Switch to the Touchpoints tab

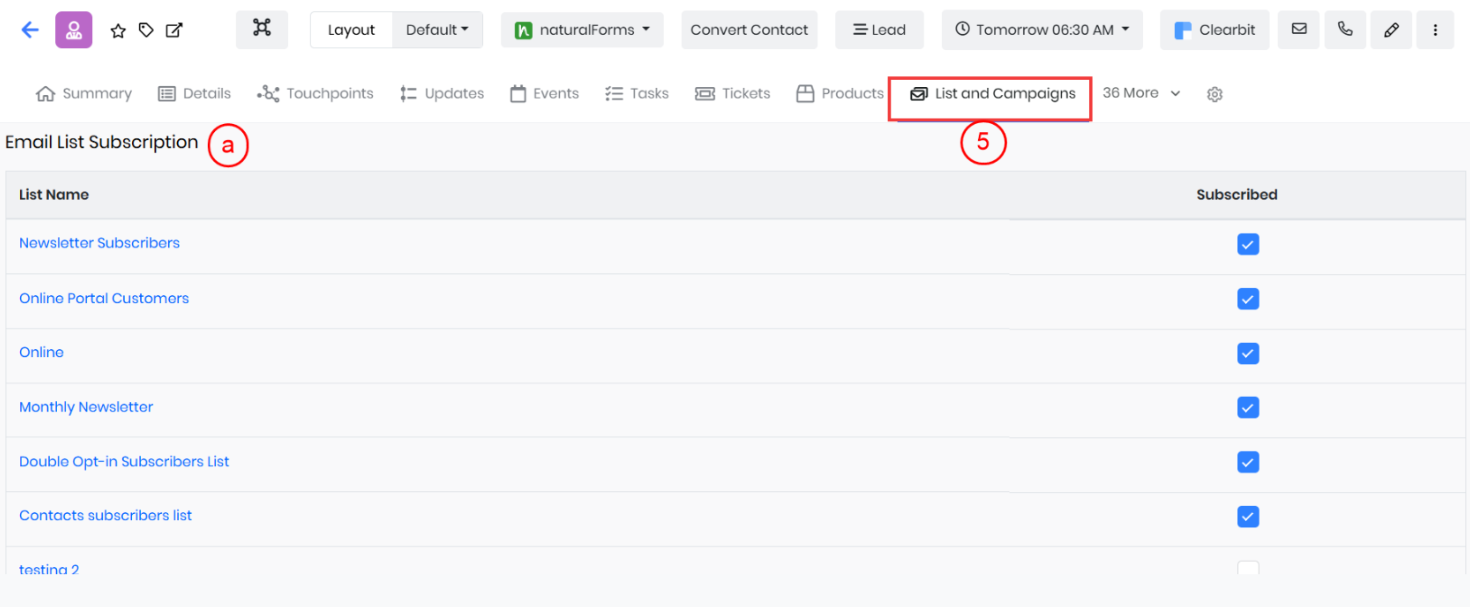click(316, 94)
